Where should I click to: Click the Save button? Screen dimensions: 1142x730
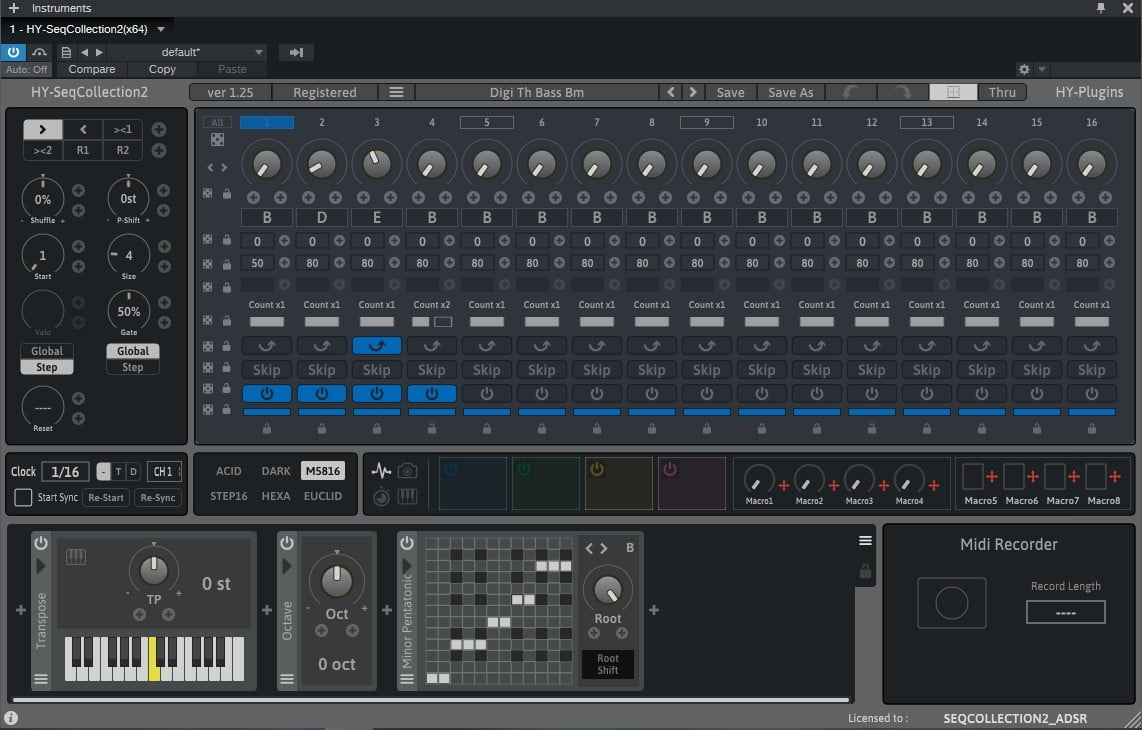[x=730, y=93]
